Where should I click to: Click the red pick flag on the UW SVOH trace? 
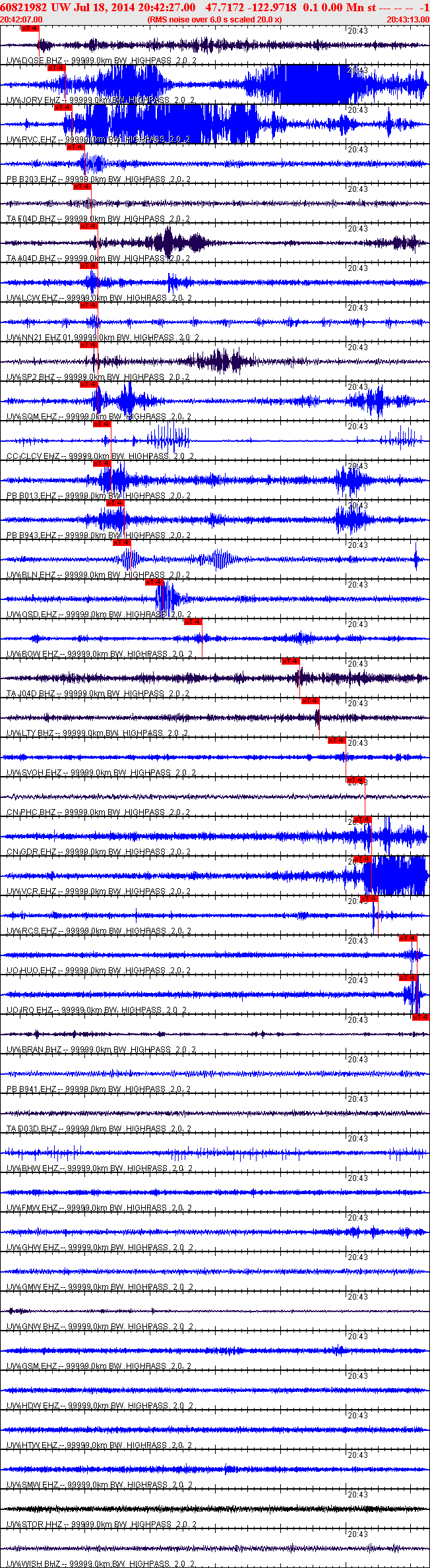337,740
